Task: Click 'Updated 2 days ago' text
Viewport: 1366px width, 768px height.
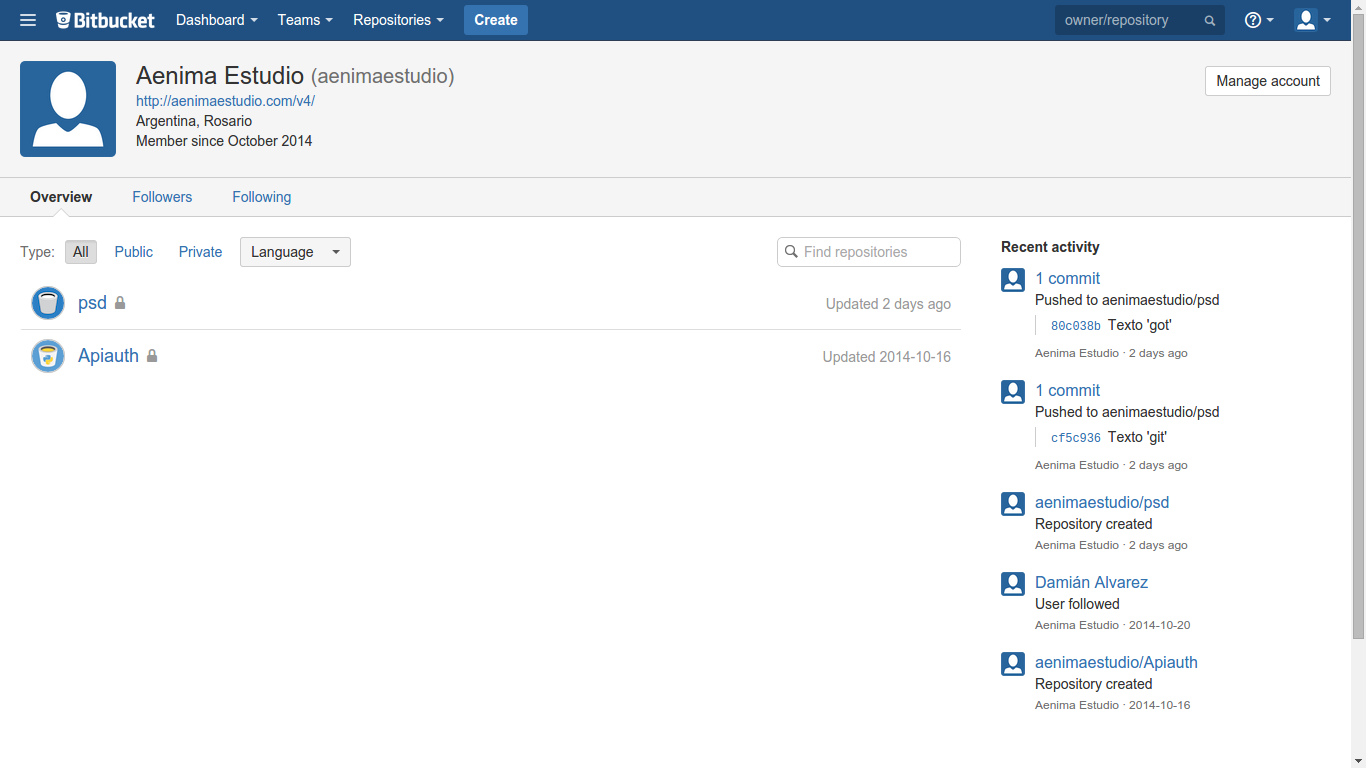Action: pyautogui.click(x=888, y=304)
